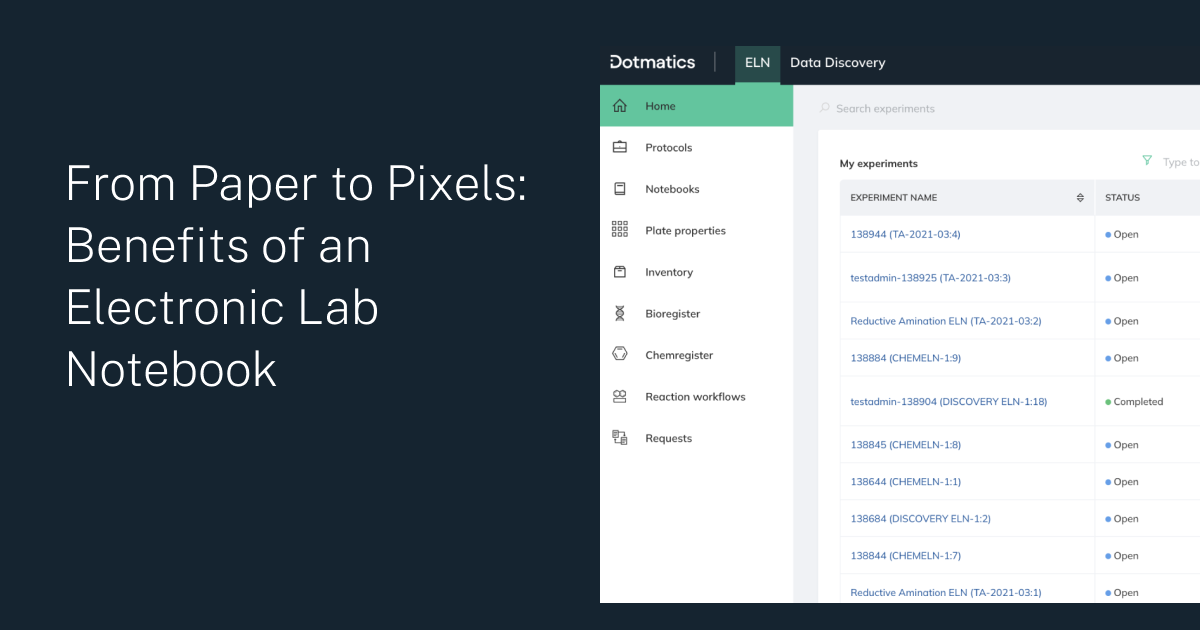Open Chemregister using its hexagon icon

pyautogui.click(x=620, y=354)
